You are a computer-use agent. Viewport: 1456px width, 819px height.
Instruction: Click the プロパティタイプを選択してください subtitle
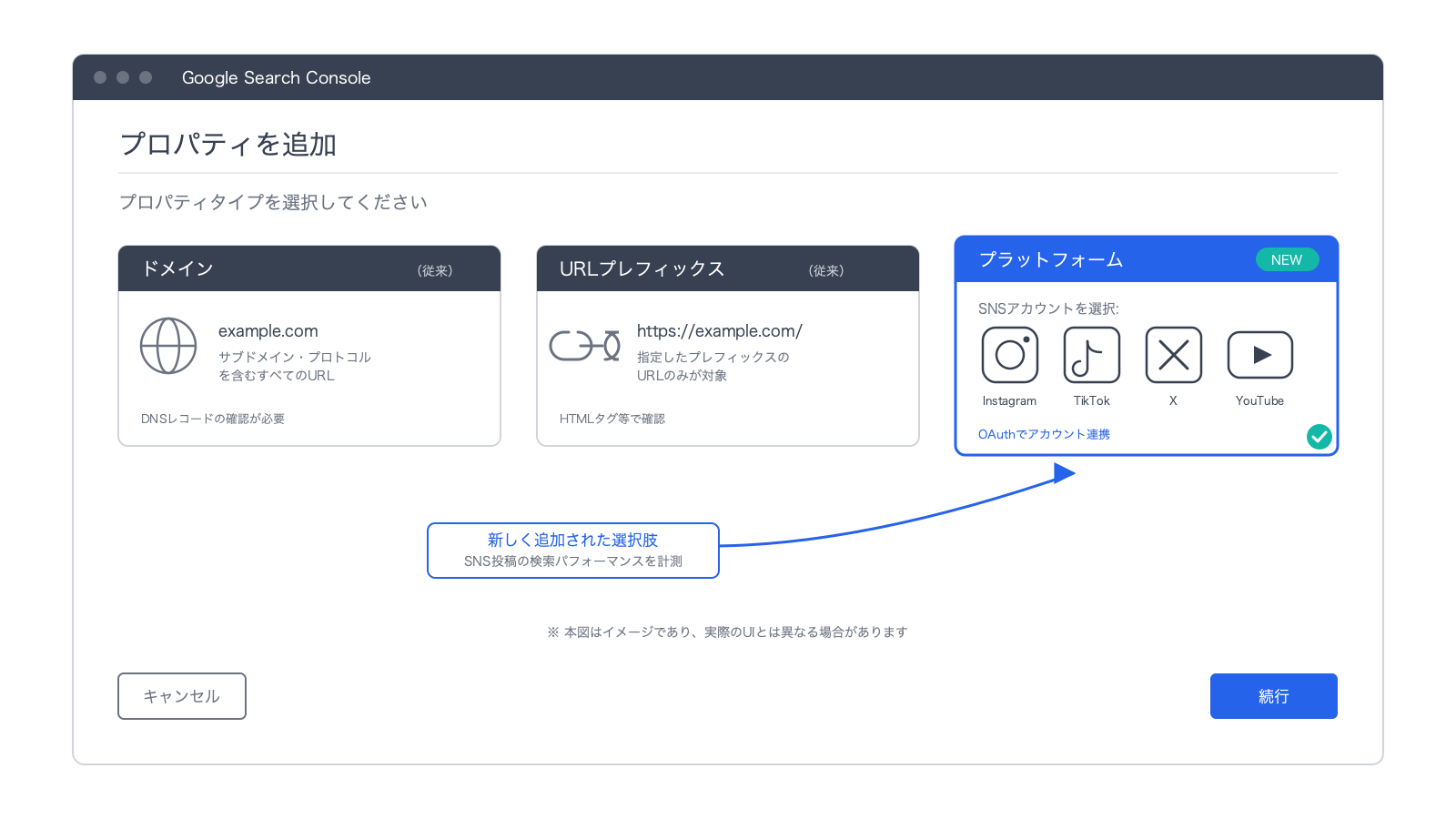[x=274, y=202]
